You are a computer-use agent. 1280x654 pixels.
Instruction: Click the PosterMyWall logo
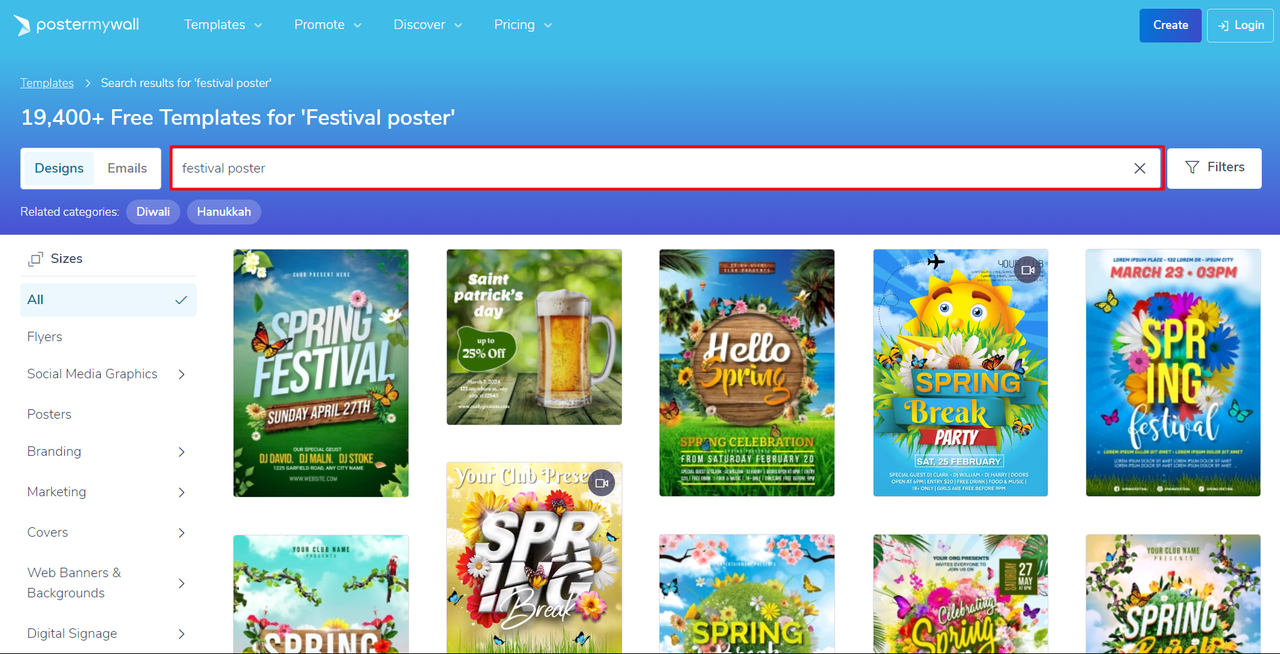tap(77, 25)
